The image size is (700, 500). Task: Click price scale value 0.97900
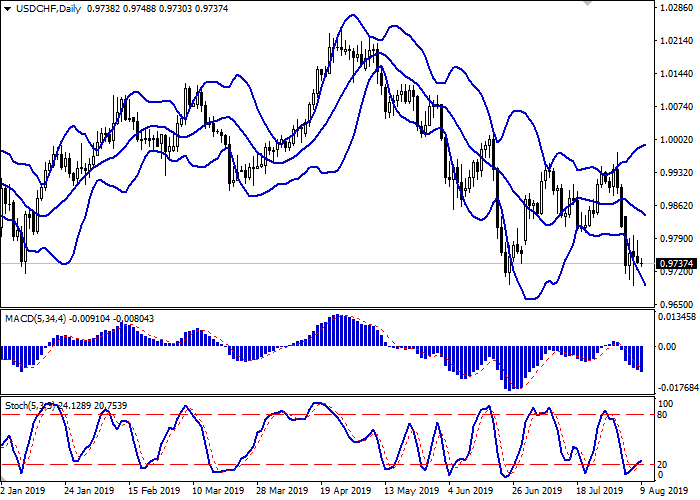[x=677, y=239]
